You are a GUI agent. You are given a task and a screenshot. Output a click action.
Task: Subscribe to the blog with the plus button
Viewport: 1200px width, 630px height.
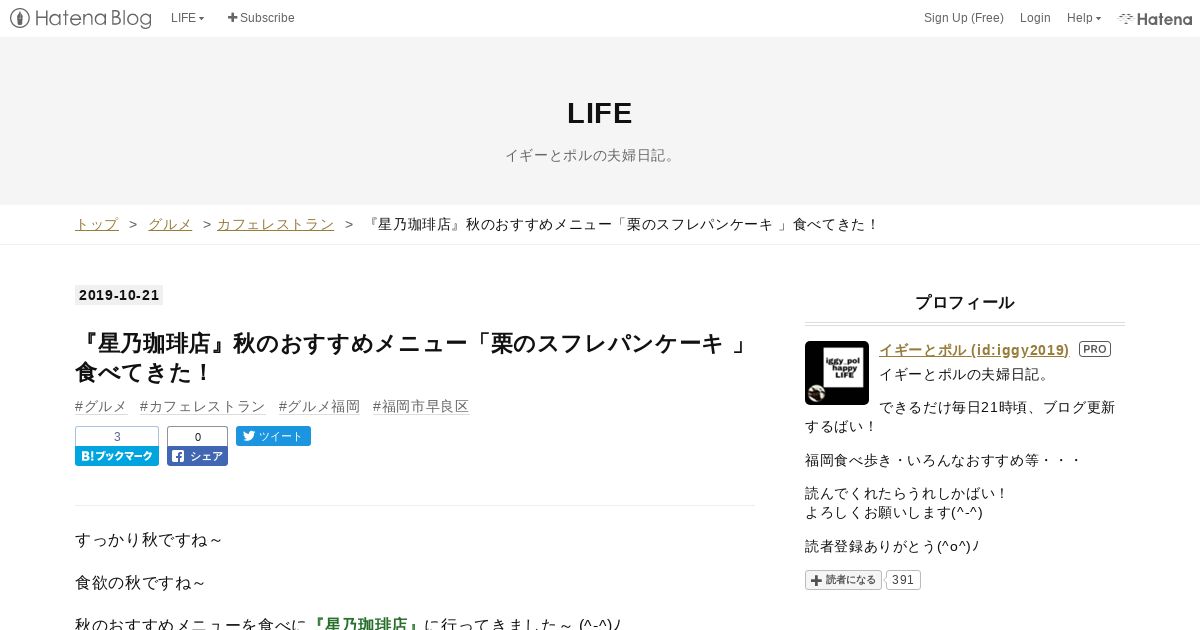point(261,18)
